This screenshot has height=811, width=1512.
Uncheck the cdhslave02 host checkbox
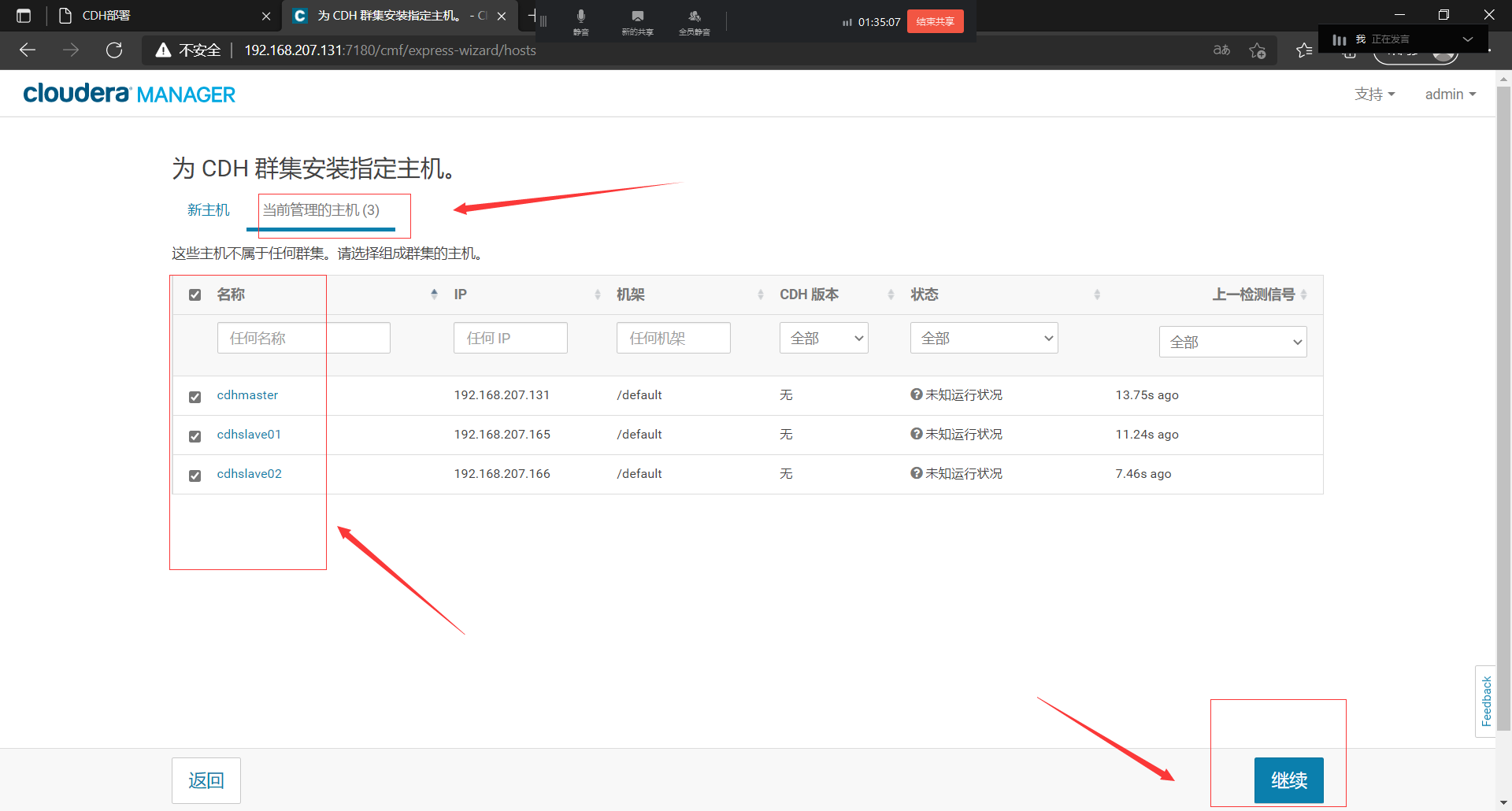195,476
